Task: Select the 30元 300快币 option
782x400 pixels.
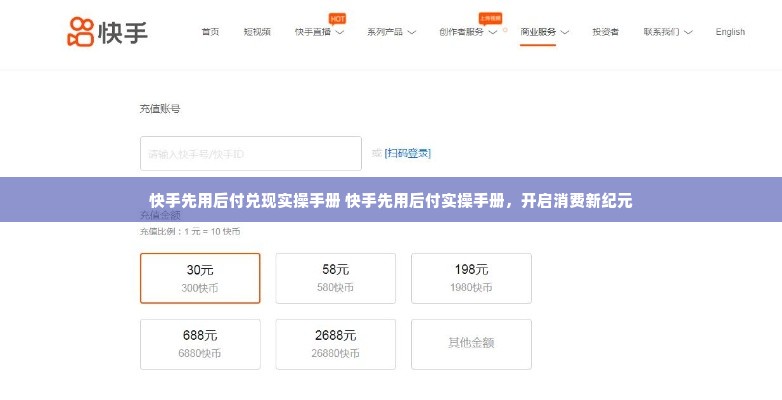Action: tap(200, 278)
